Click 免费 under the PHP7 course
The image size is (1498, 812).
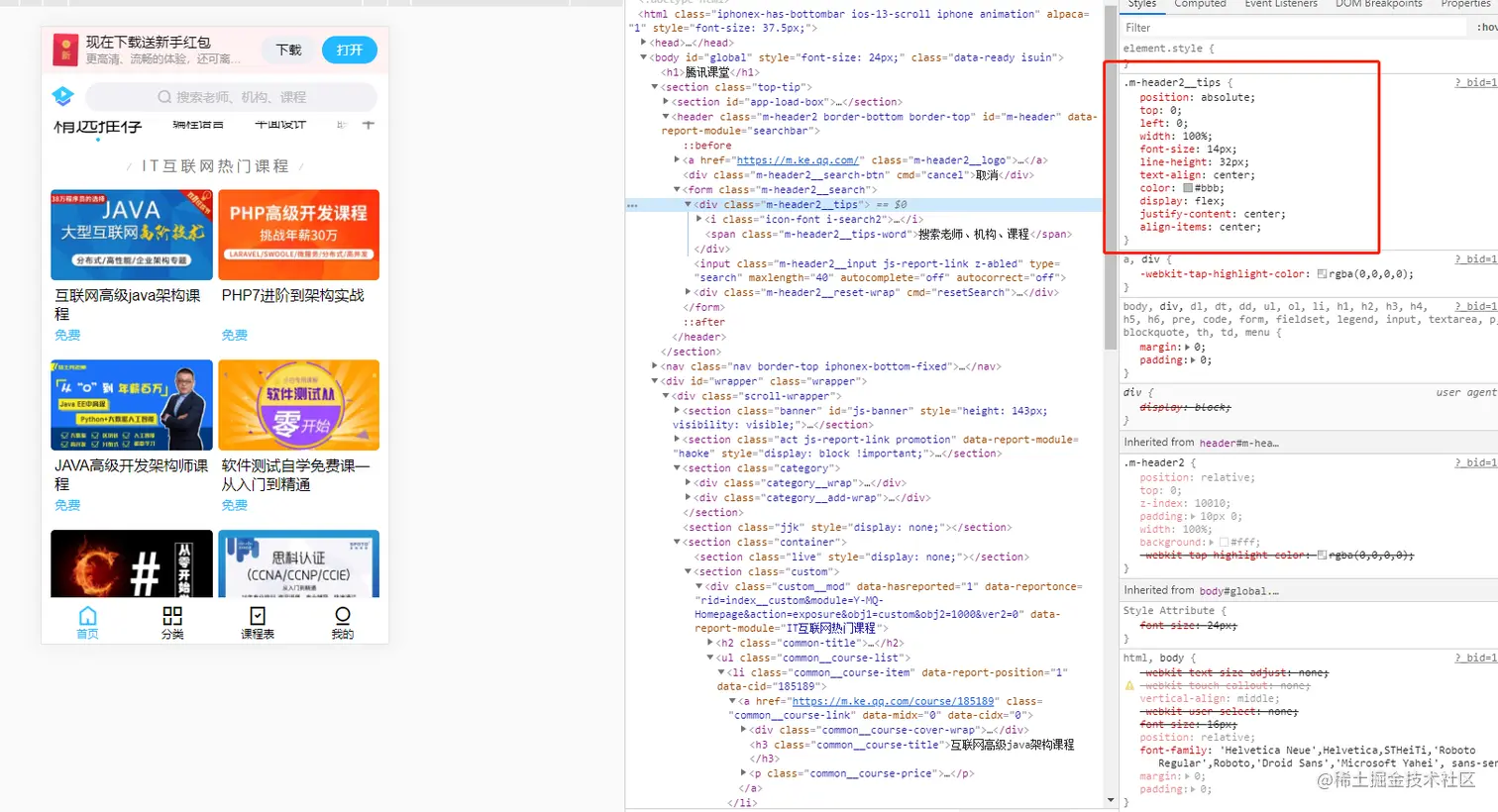tap(235, 335)
